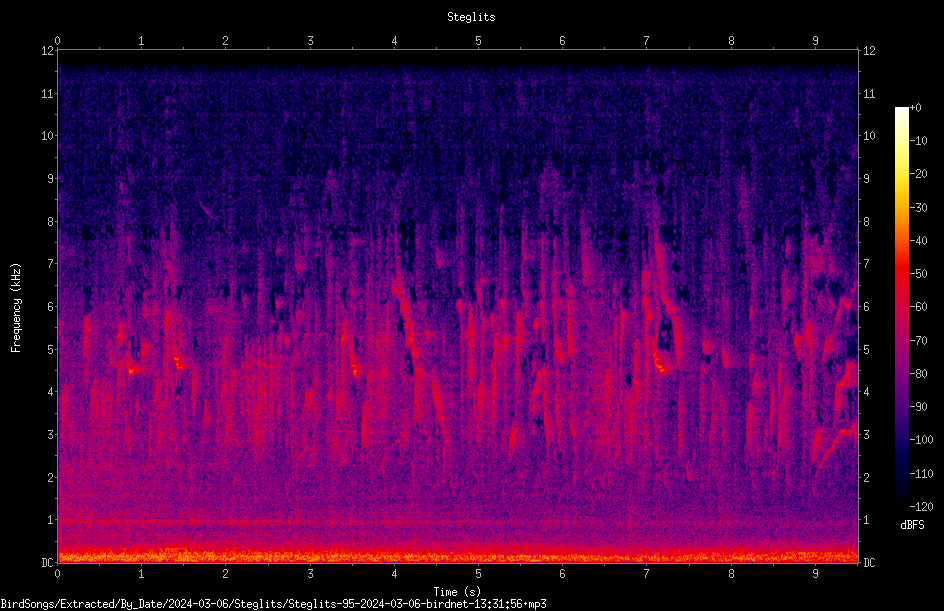
Task: Click the Time (s) axis label
Action: point(457,592)
